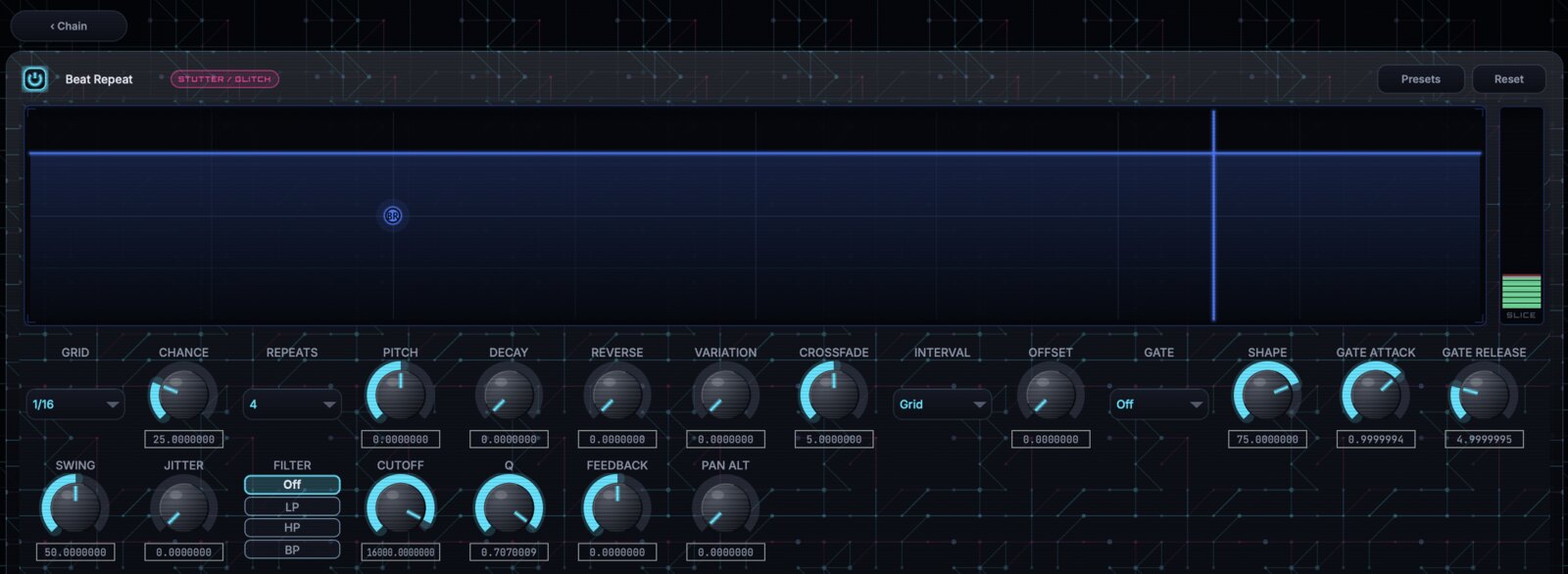
Task: Go back to Chain view
Action: (x=69, y=26)
